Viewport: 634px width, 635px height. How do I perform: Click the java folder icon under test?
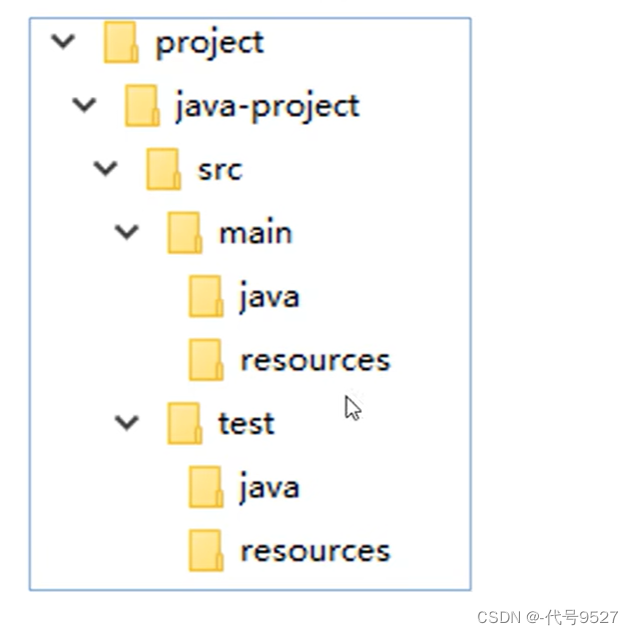(205, 487)
